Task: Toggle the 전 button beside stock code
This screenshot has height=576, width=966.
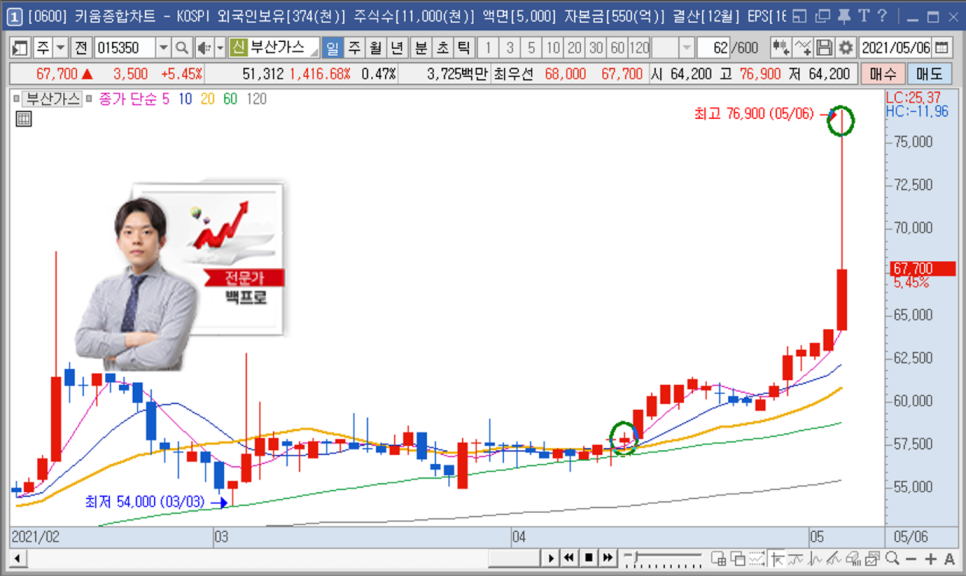Action: [x=81, y=47]
